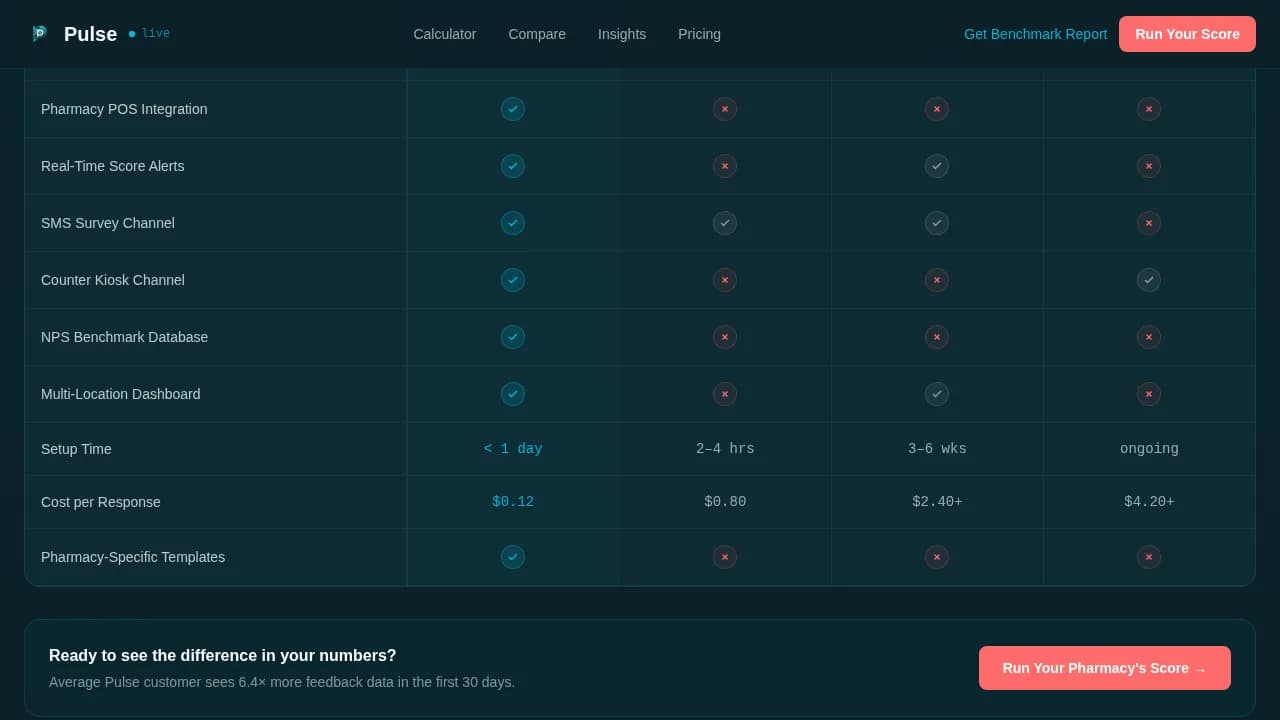The height and width of the screenshot is (720, 1280).
Task: Click Pharmacy-Specific Templates cross in $4.20+ column
Action: tap(1149, 557)
